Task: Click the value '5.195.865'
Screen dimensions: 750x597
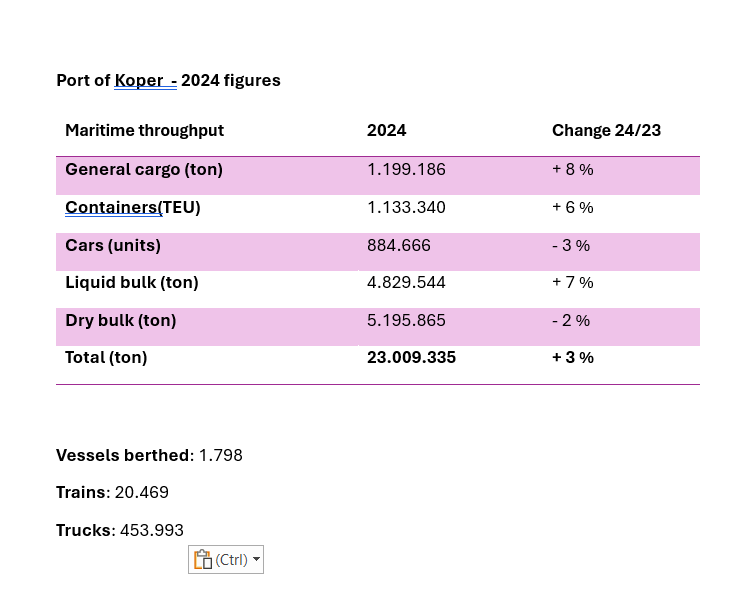Action: [406, 320]
